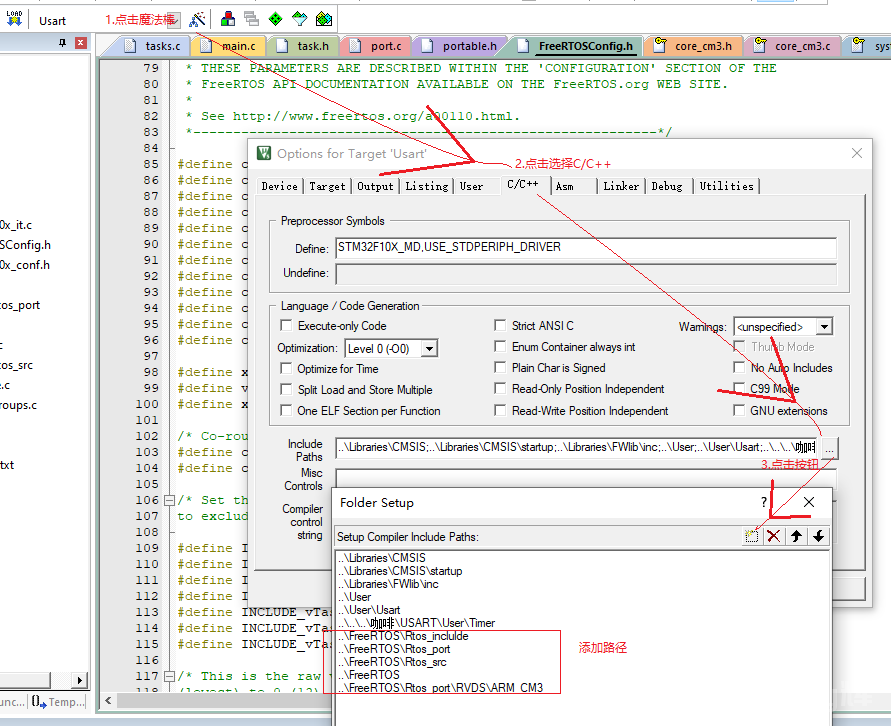Open the Optimization level dropdown
This screenshot has width=891, height=726.
click(429, 348)
